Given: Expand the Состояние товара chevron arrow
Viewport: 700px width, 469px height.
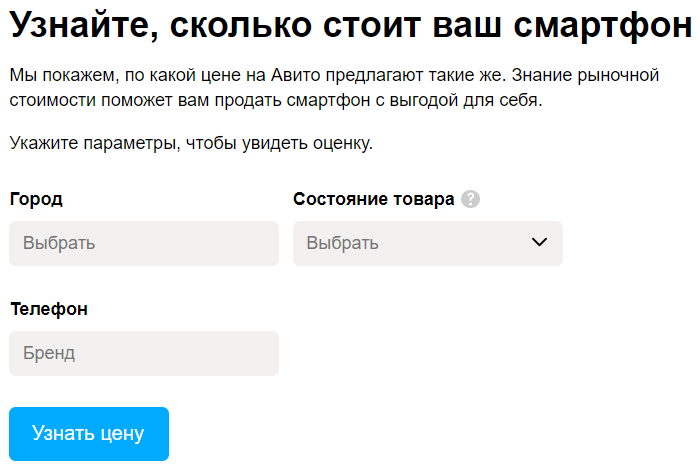Looking at the screenshot, I should (539, 242).
